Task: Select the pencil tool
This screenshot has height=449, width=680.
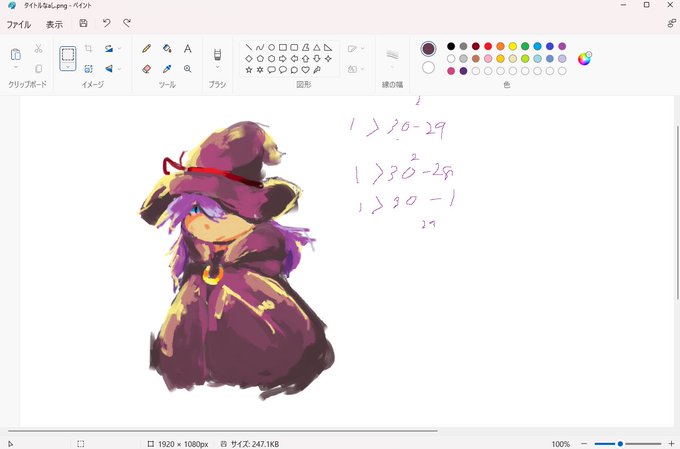Action: [147, 49]
